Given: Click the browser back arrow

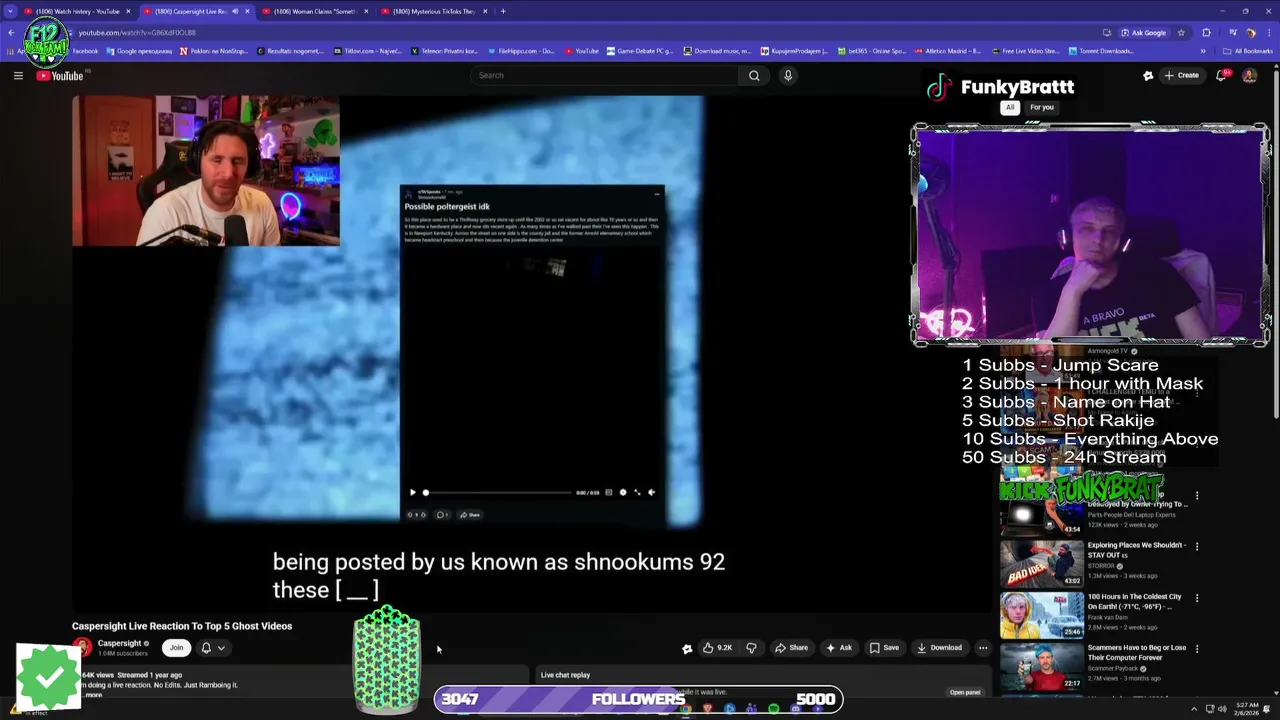Looking at the screenshot, I should click(x=11, y=32).
